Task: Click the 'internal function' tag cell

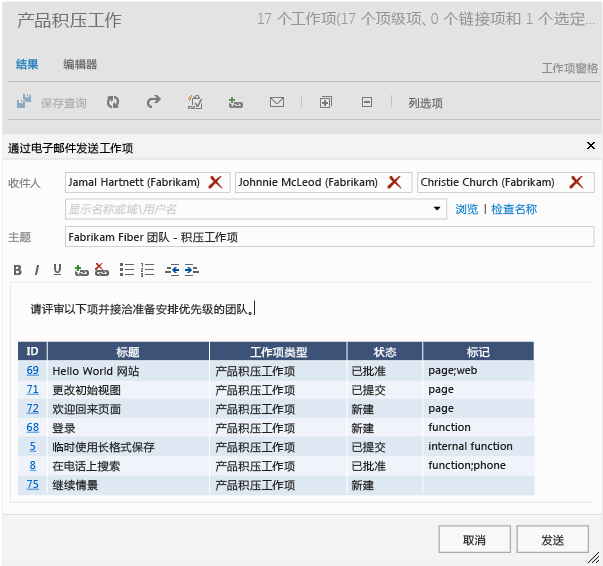Action: click(x=478, y=446)
